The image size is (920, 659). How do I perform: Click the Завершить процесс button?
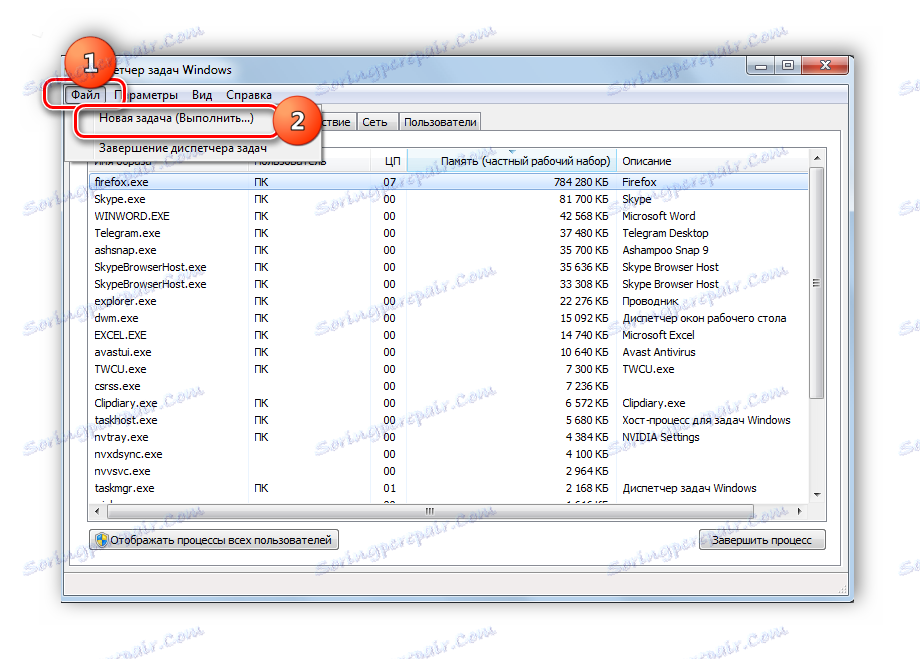(762, 540)
